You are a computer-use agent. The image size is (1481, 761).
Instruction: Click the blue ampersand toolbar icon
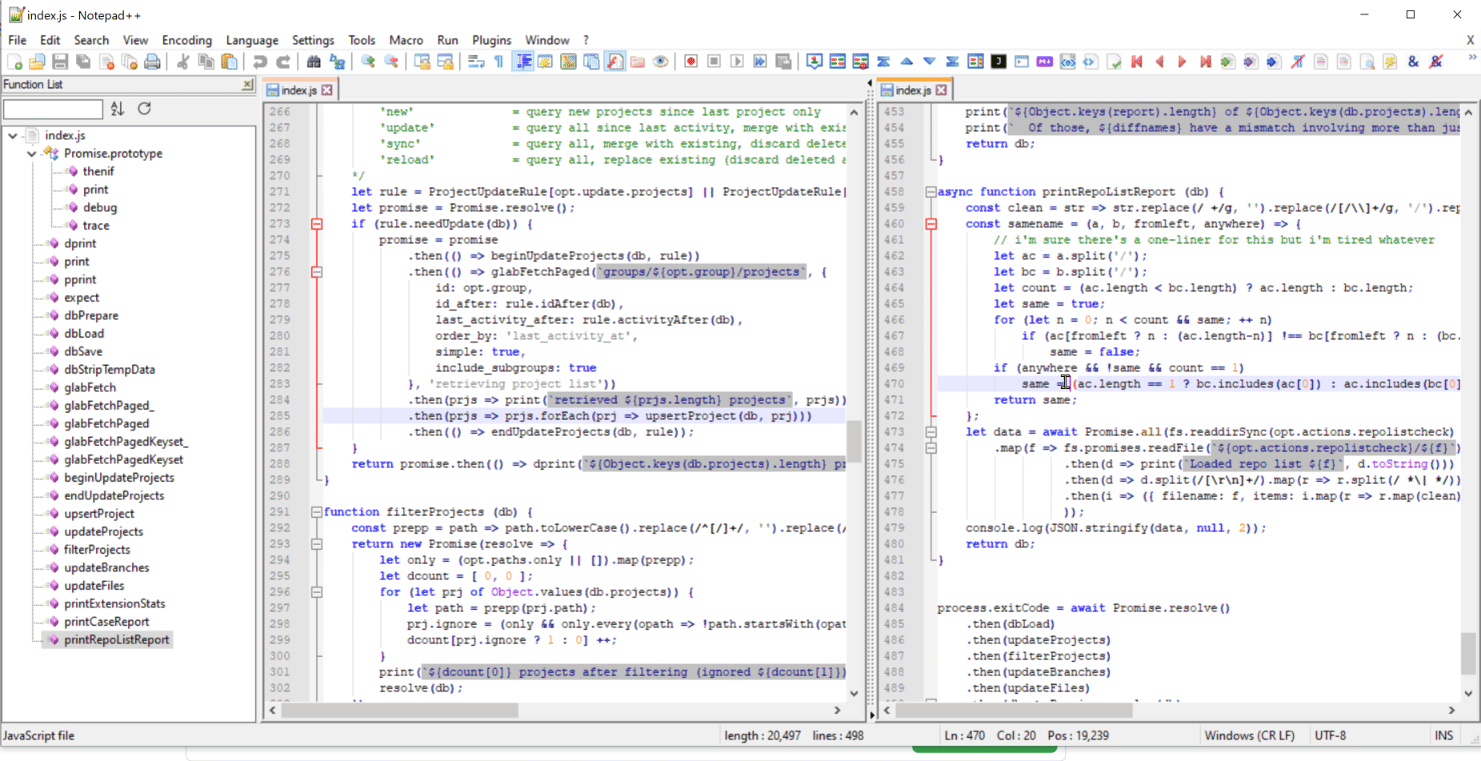[1413, 62]
